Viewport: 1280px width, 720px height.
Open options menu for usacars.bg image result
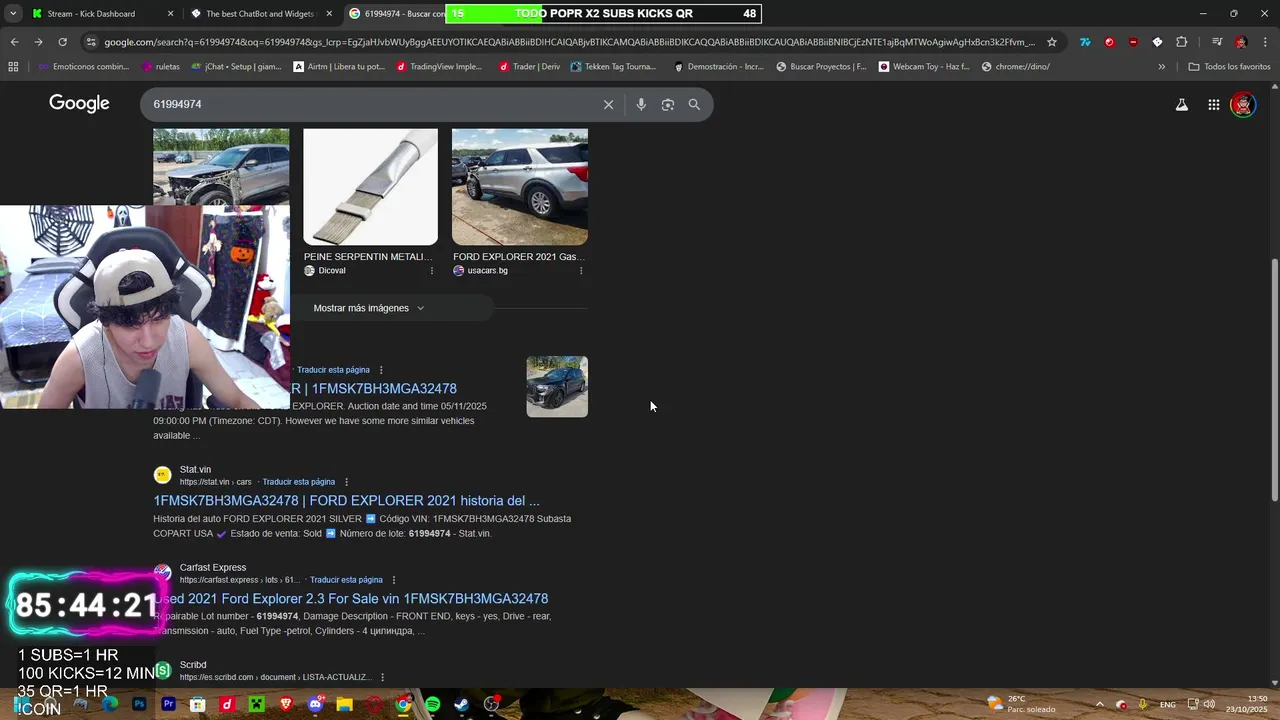(581, 271)
